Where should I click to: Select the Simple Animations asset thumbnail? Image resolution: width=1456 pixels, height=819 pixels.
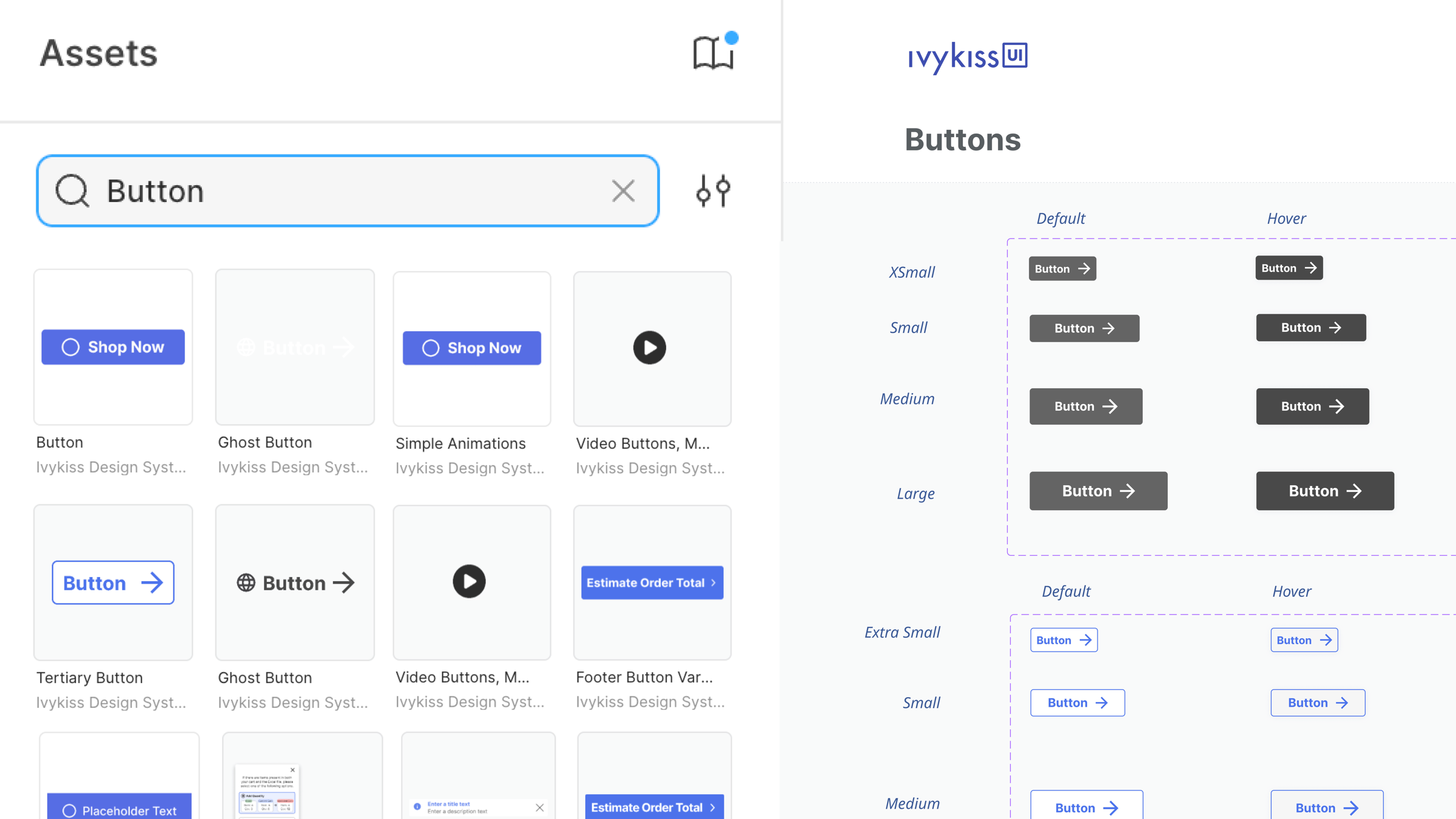(x=472, y=348)
